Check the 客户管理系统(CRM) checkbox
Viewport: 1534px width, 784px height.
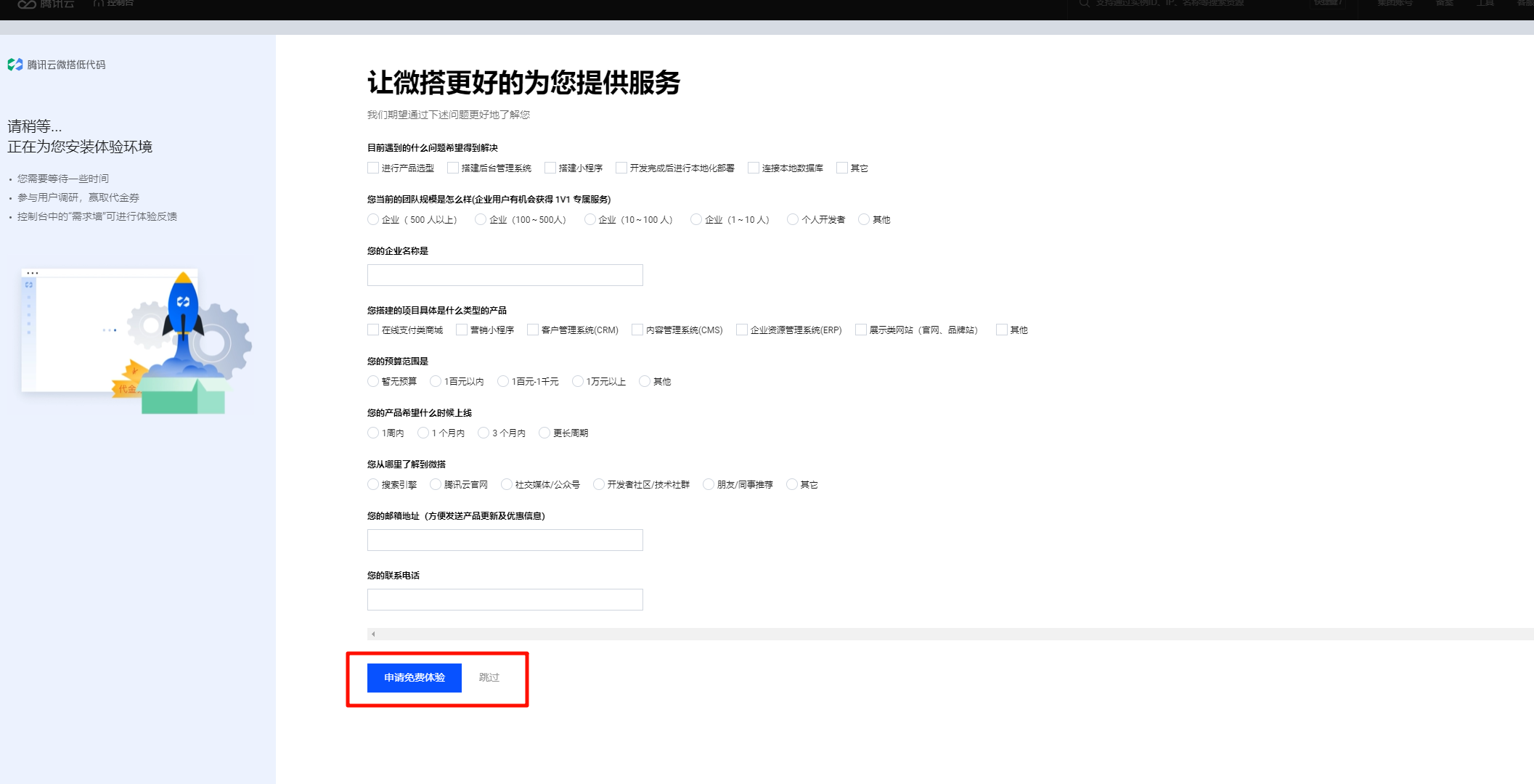pos(533,330)
